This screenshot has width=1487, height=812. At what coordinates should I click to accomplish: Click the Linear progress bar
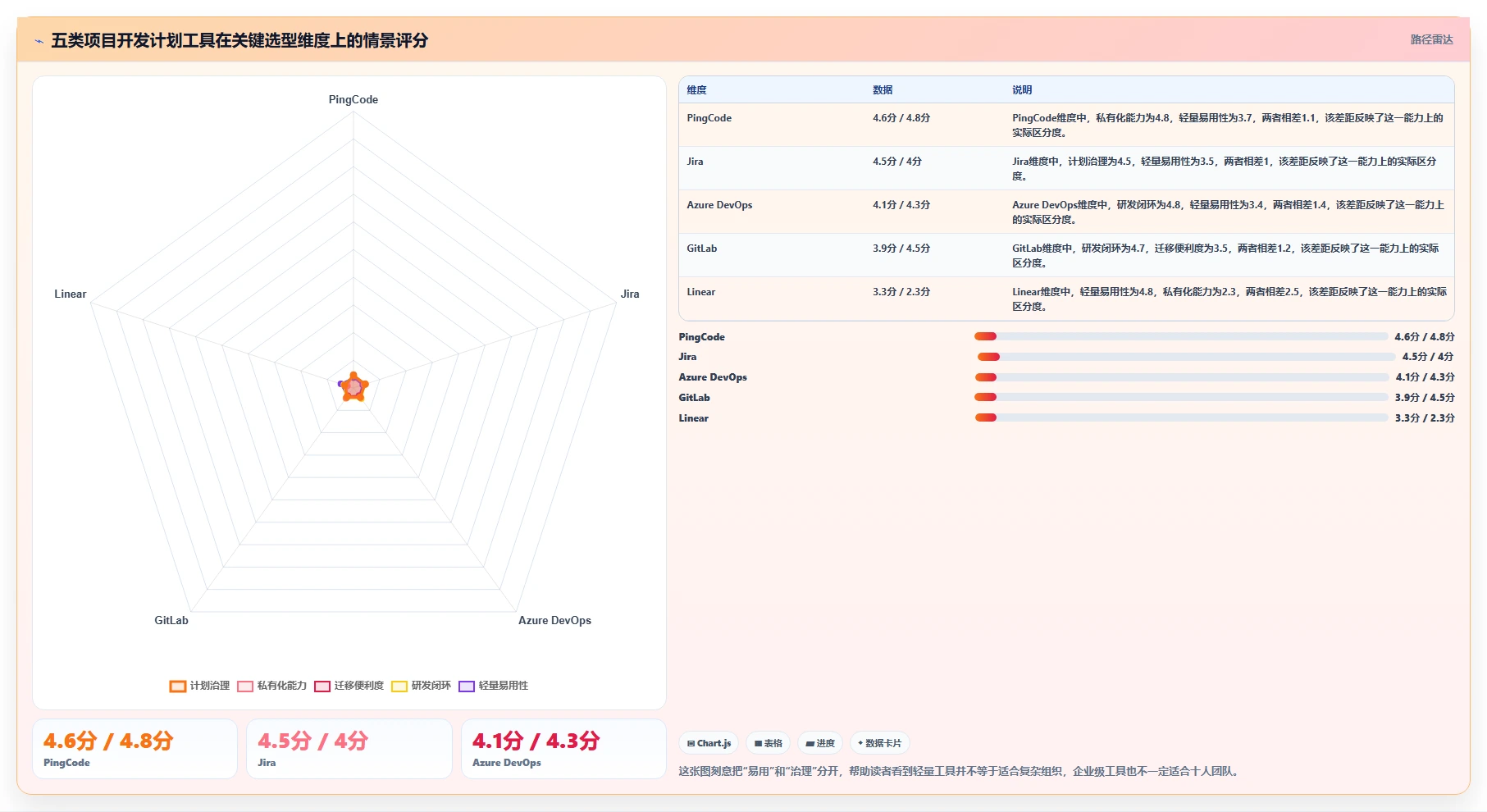click(x=1180, y=417)
